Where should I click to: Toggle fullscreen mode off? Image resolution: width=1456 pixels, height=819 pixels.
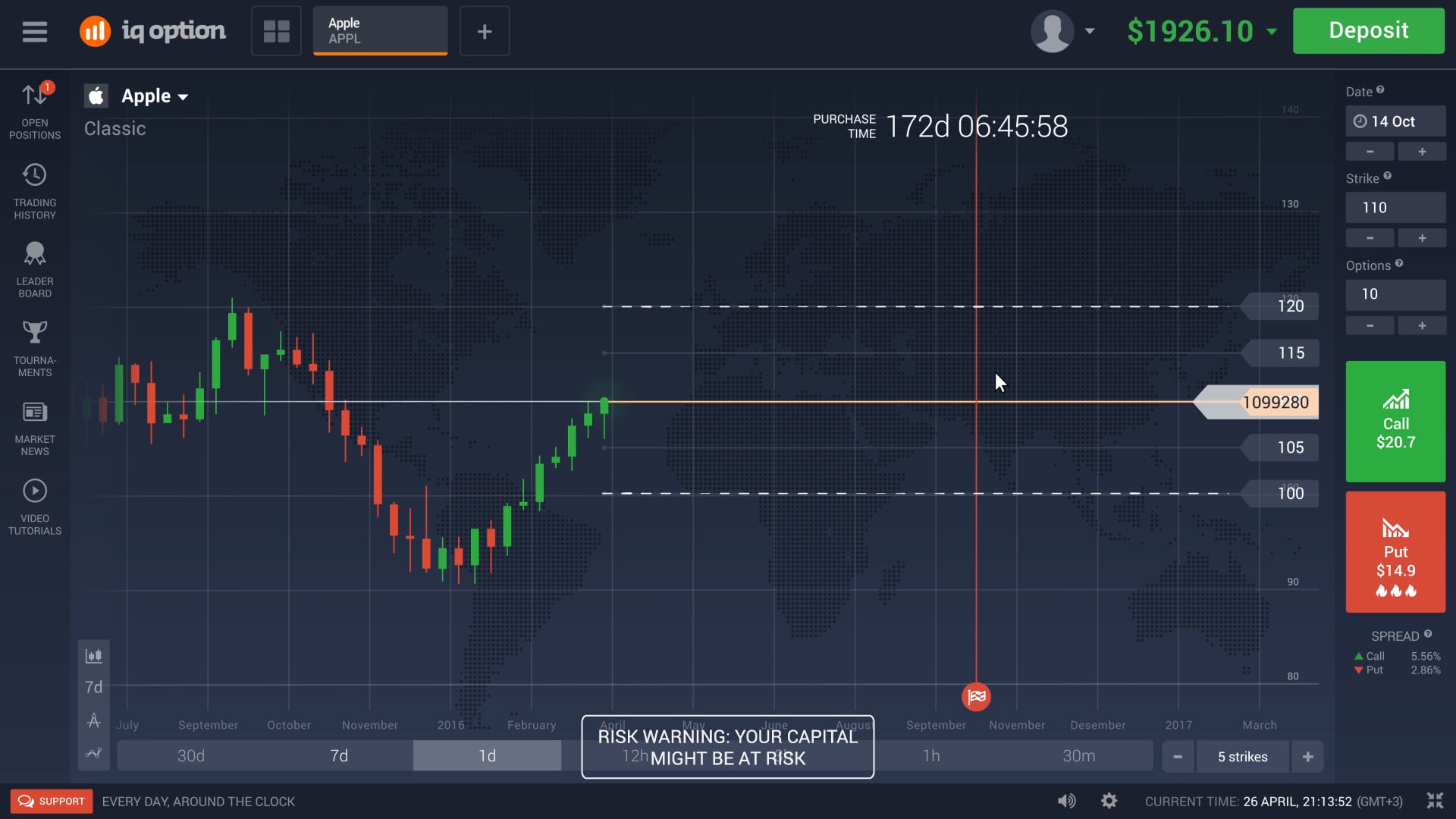coord(1435,800)
